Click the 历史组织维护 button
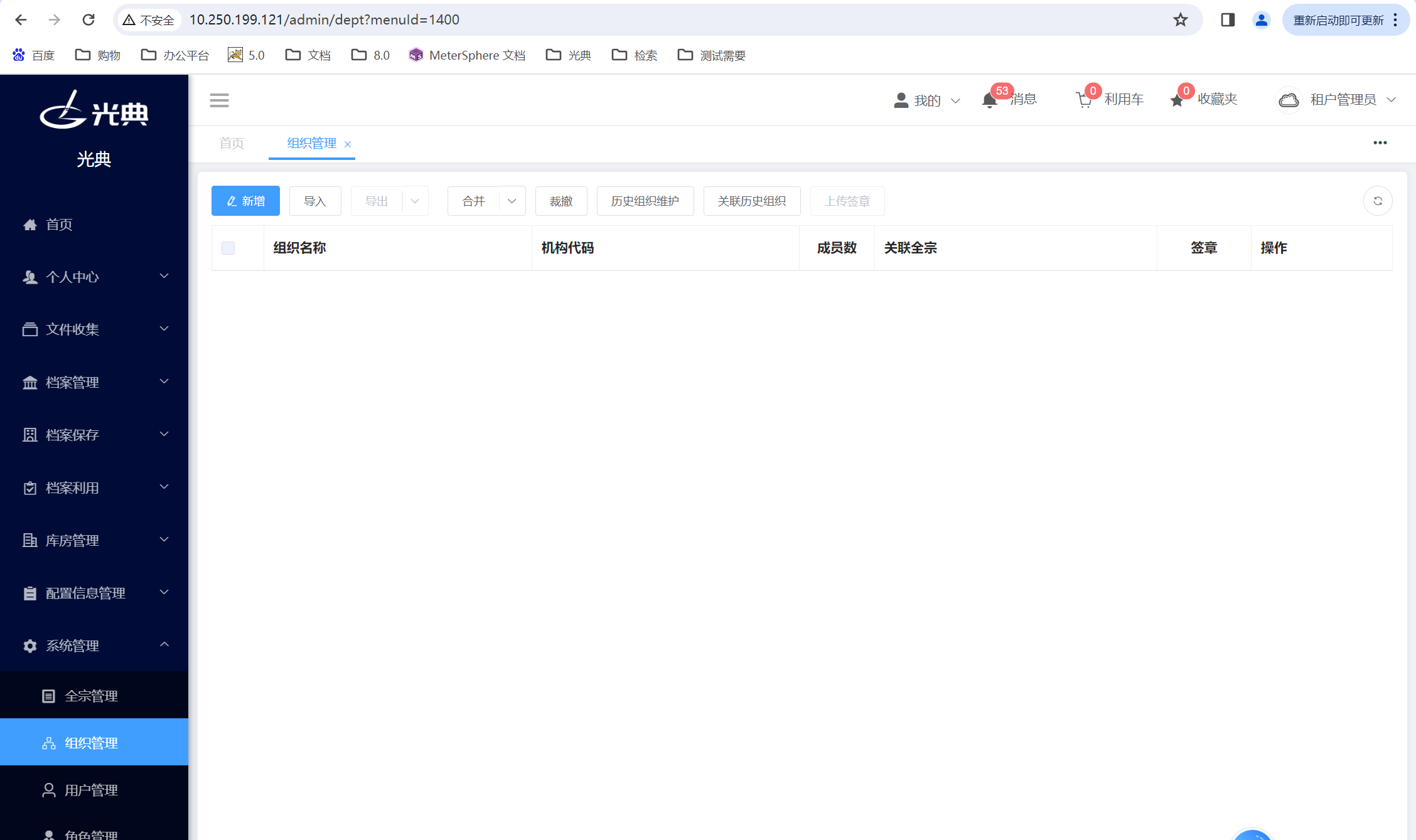The width and height of the screenshot is (1416, 840). [x=645, y=201]
